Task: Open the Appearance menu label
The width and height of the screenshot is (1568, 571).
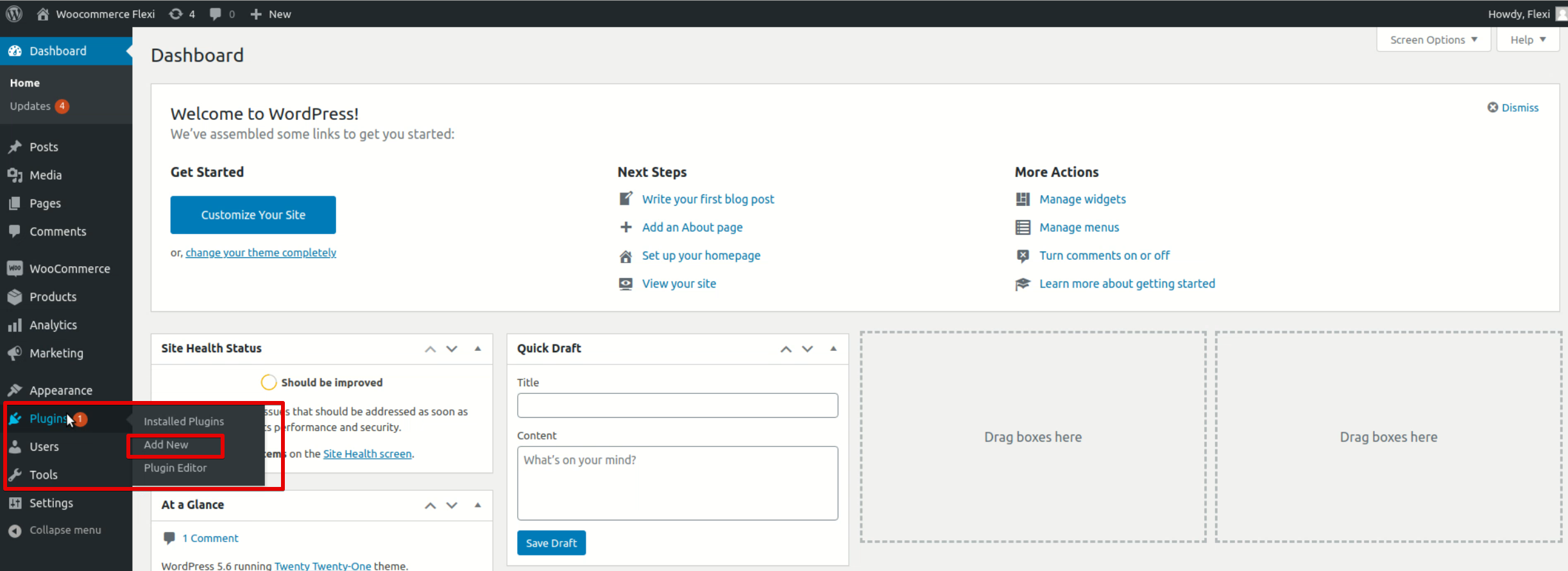Action: tap(61, 390)
